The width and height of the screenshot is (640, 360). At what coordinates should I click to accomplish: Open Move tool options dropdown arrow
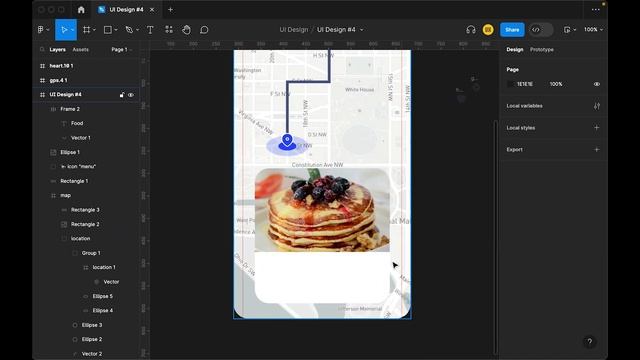72,29
